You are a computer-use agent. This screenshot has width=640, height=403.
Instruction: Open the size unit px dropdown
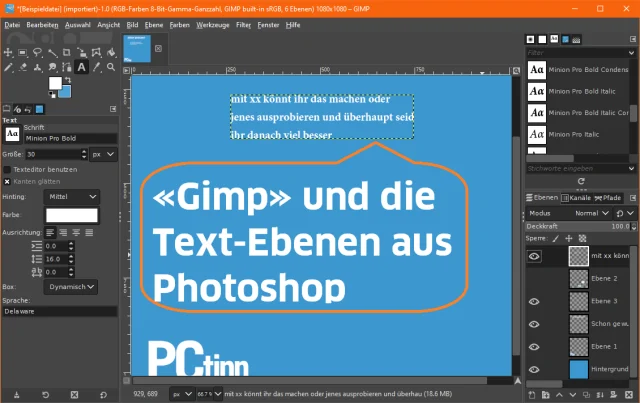pos(103,154)
